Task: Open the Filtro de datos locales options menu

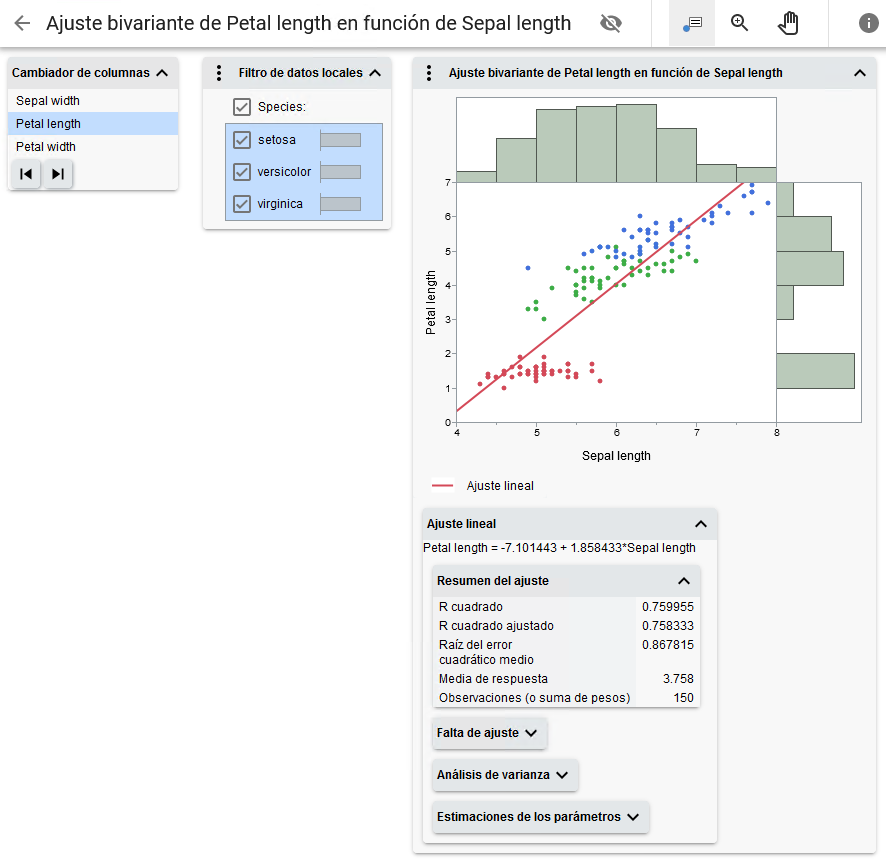Action: [x=220, y=73]
